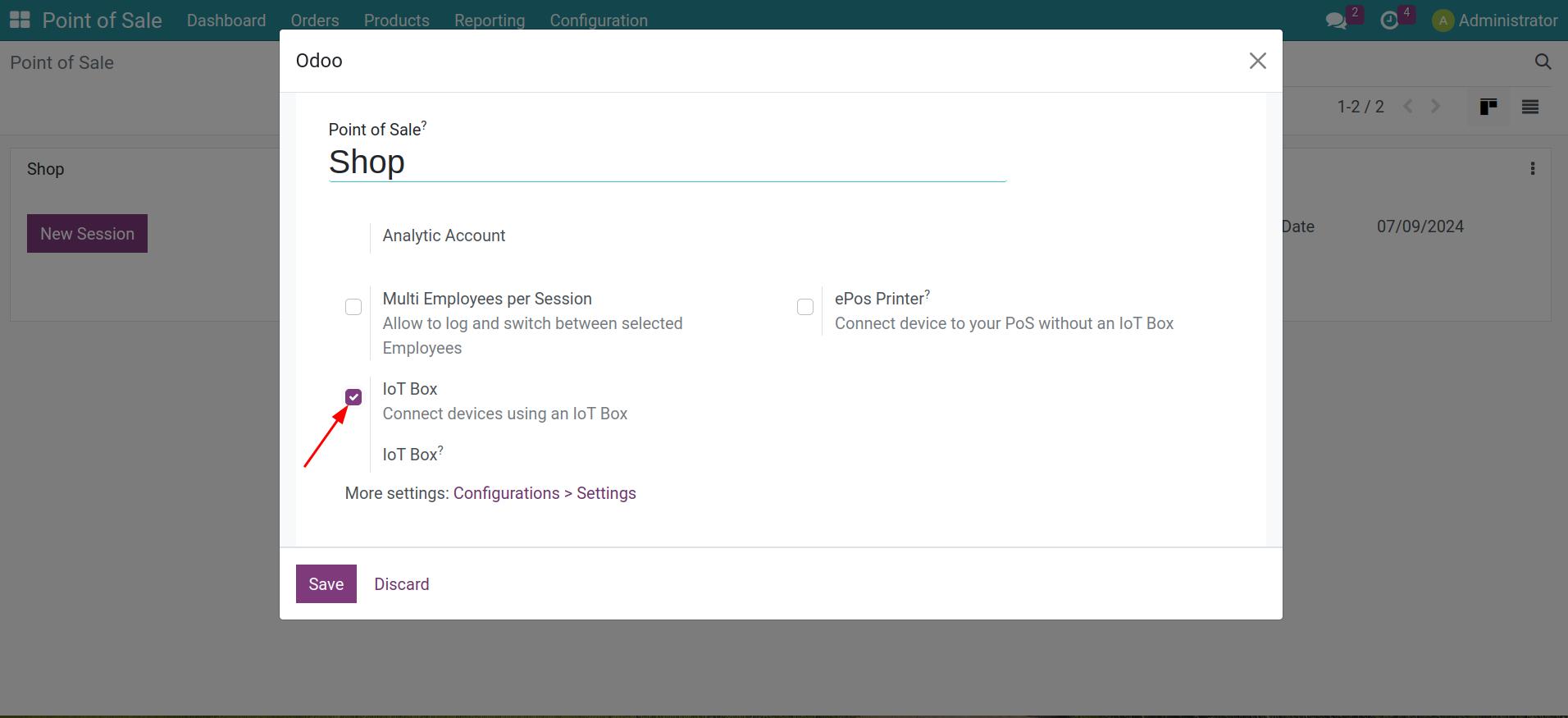
Task: Click the Shop name input field
Action: pos(666,162)
